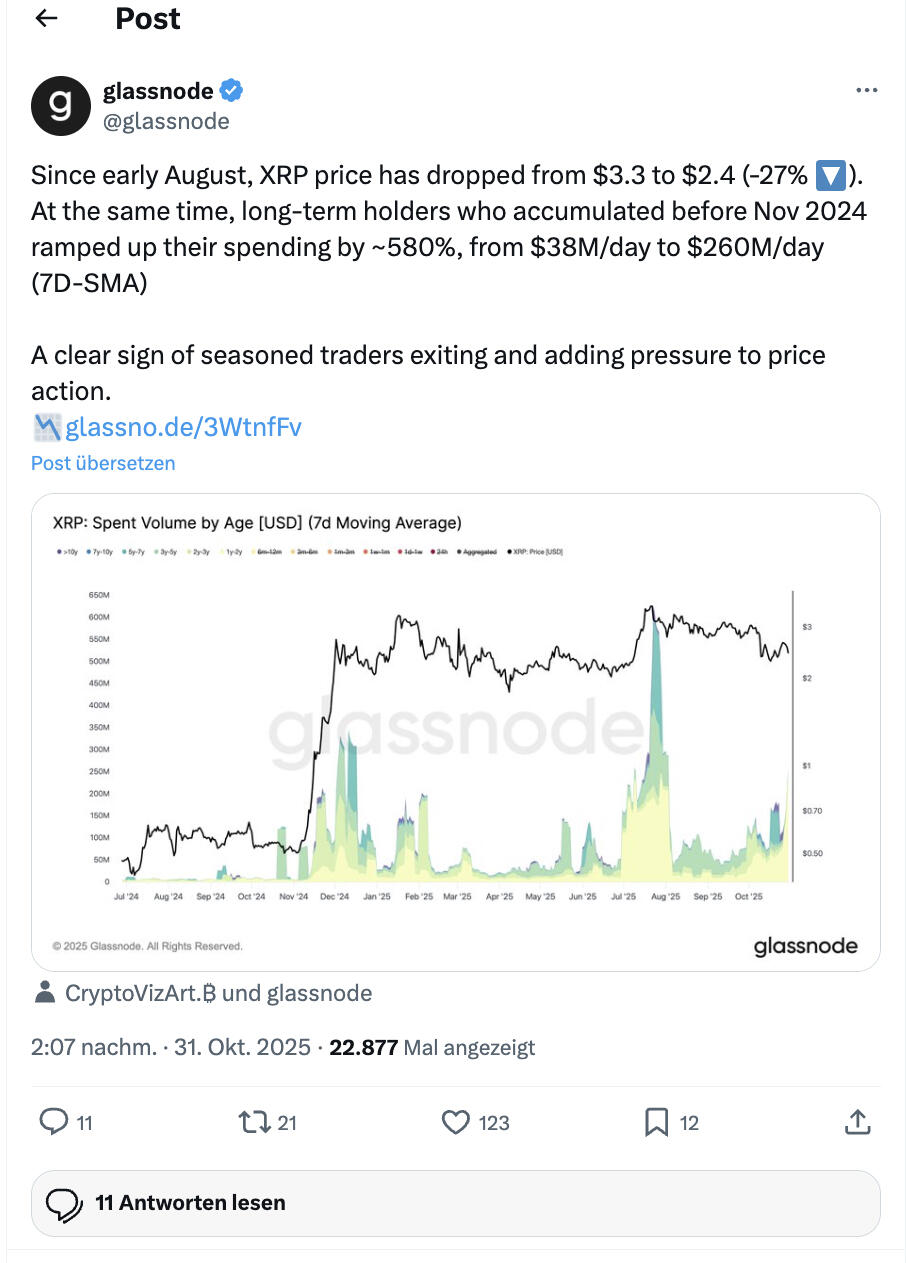Open the glassno.de/3WtnfFv link
This screenshot has height=1263, width=906.
[x=183, y=427]
